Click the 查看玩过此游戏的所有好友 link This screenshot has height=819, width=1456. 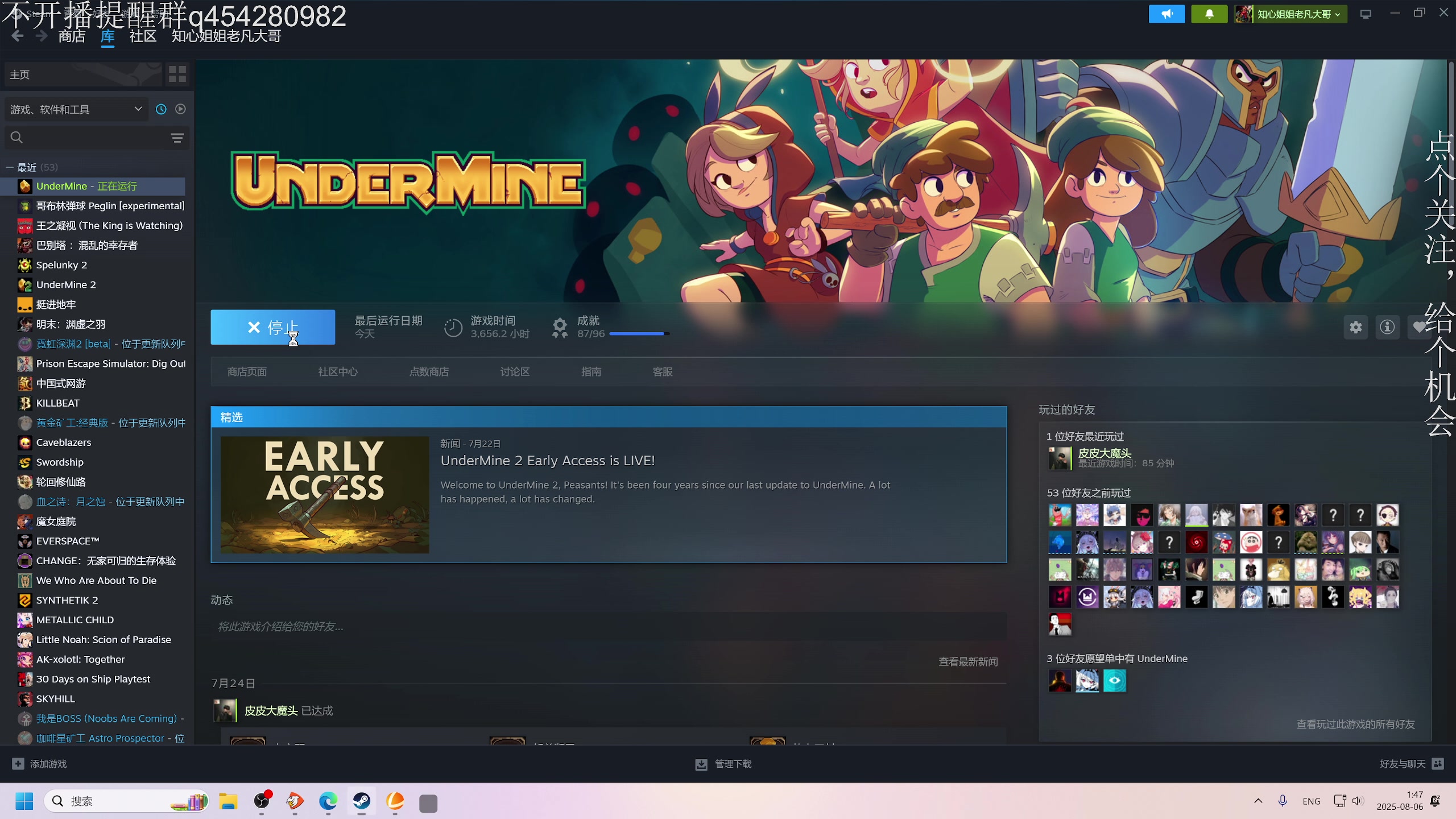point(1355,725)
